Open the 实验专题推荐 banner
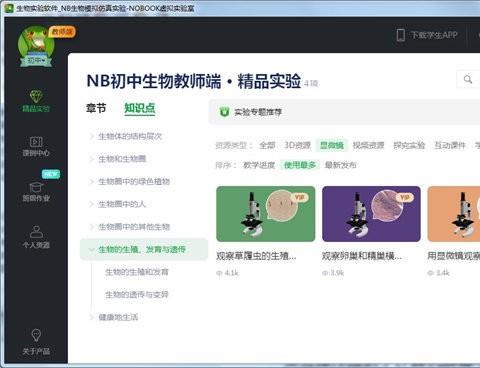480x368 pixels. pyautogui.click(x=345, y=112)
